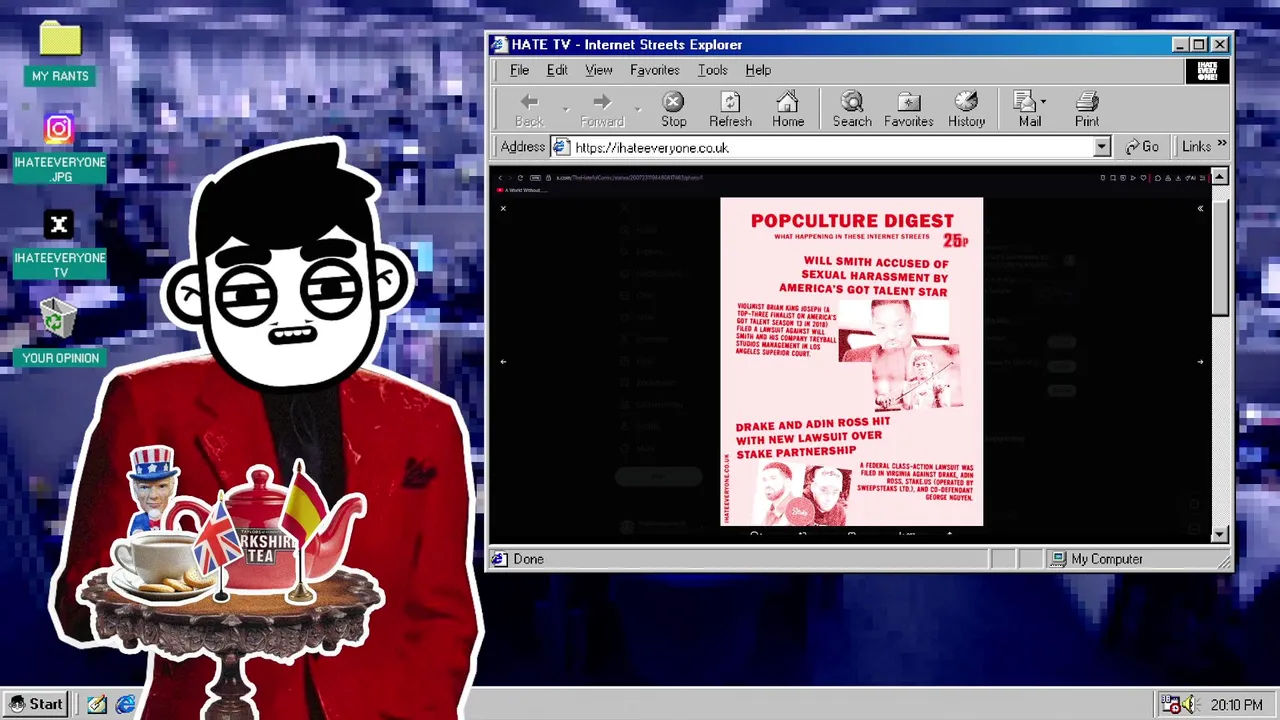Click the page icon in the address bar

click(x=561, y=147)
